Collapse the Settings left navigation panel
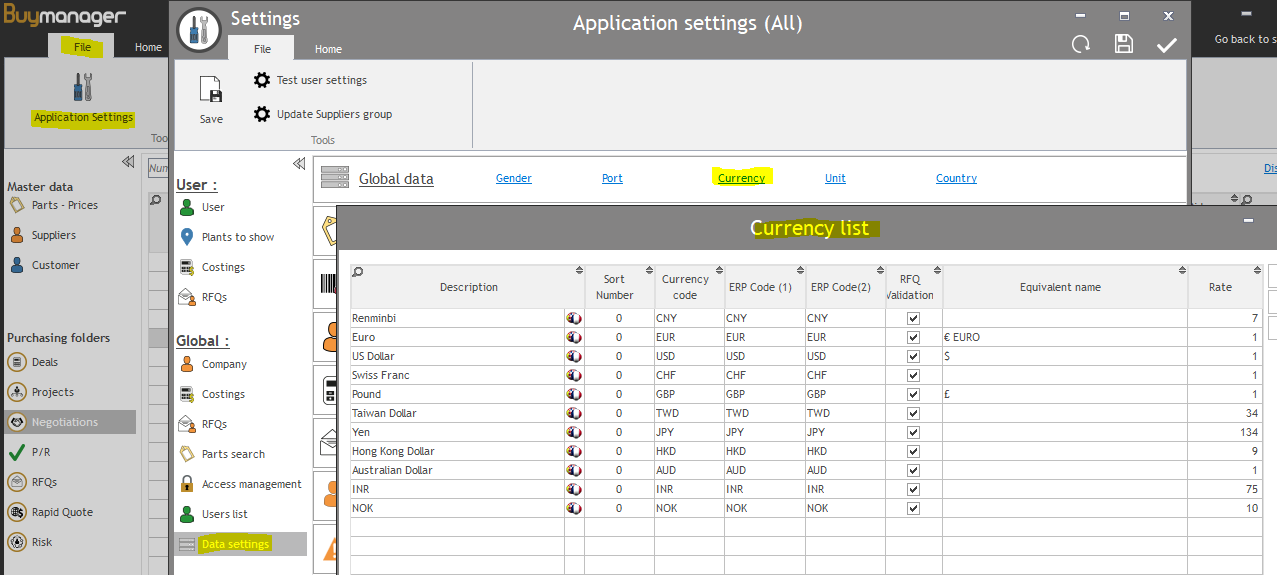Viewport: 1277px width, 575px height. tap(298, 164)
